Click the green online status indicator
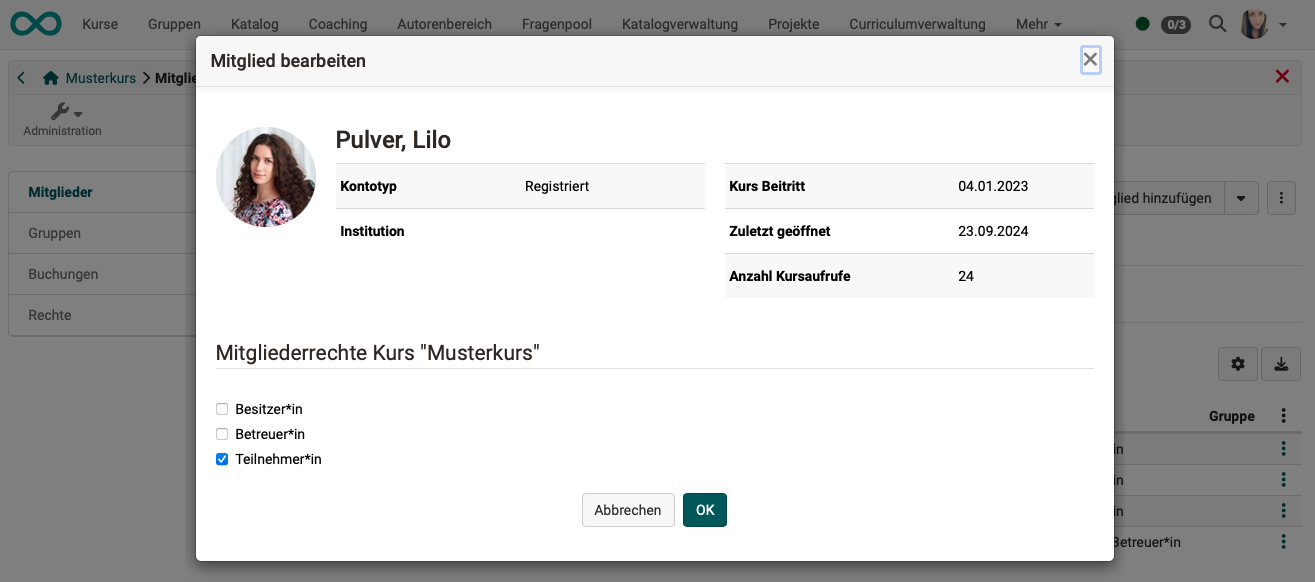Image resolution: width=1315 pixels, height=582 pixels. click(1142, 23)
